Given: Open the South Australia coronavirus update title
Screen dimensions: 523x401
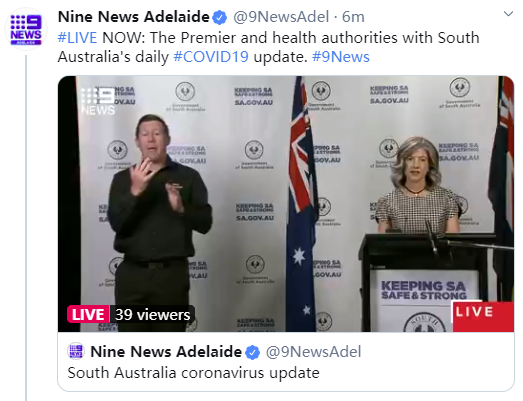Looking at the screenshot, I should pyautogui.click(x=193, y=373).
